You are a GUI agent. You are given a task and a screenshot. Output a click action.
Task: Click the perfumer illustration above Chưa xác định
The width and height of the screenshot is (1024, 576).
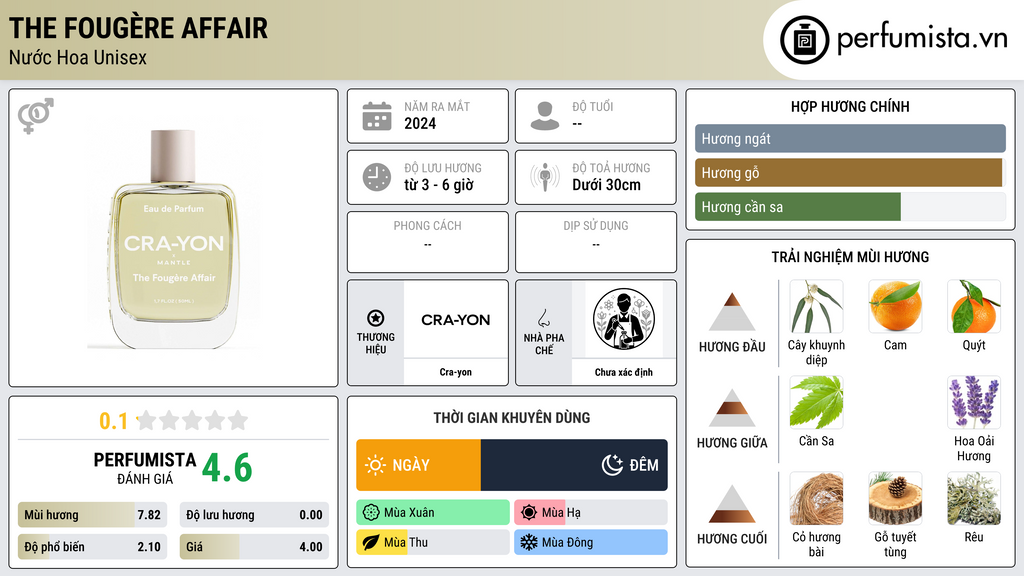(624, 319)
